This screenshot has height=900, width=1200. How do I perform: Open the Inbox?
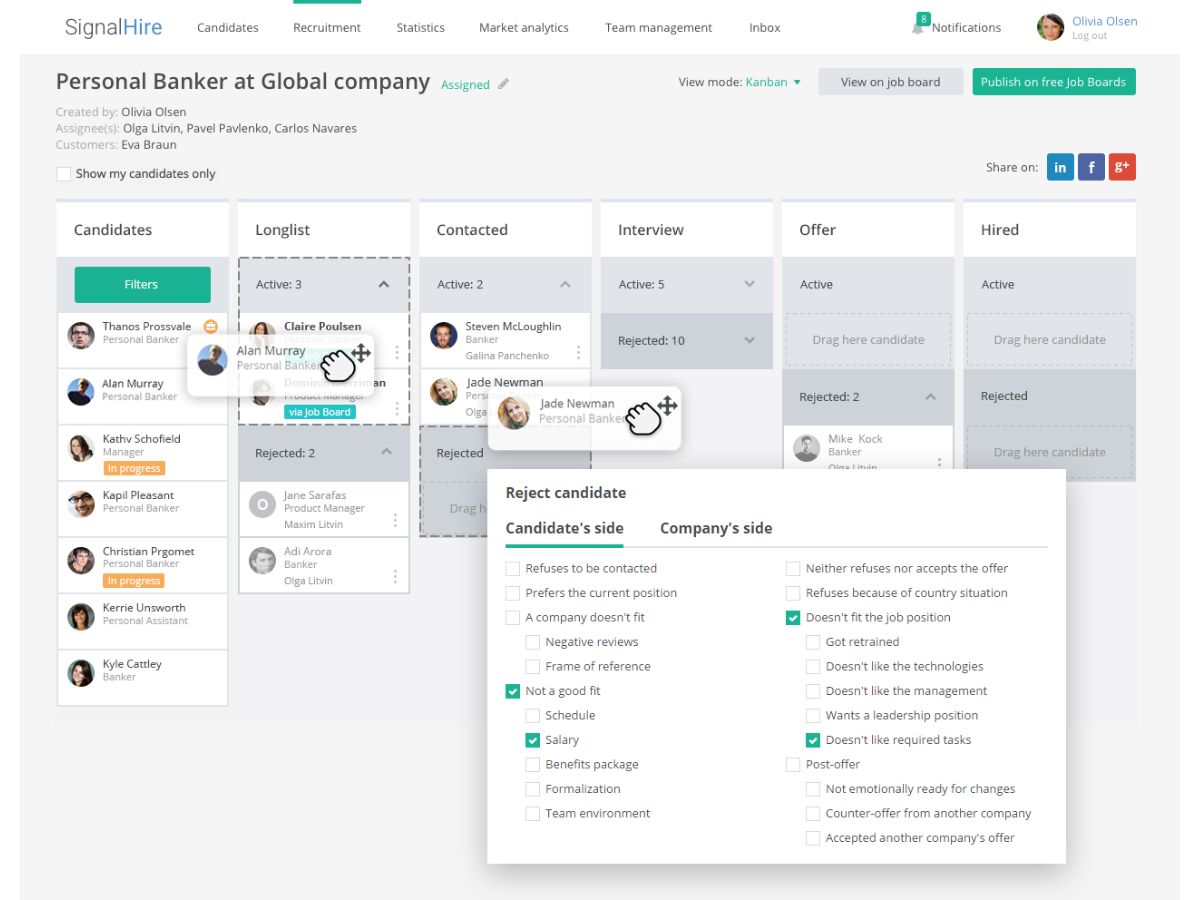click(x=765, y=28)
